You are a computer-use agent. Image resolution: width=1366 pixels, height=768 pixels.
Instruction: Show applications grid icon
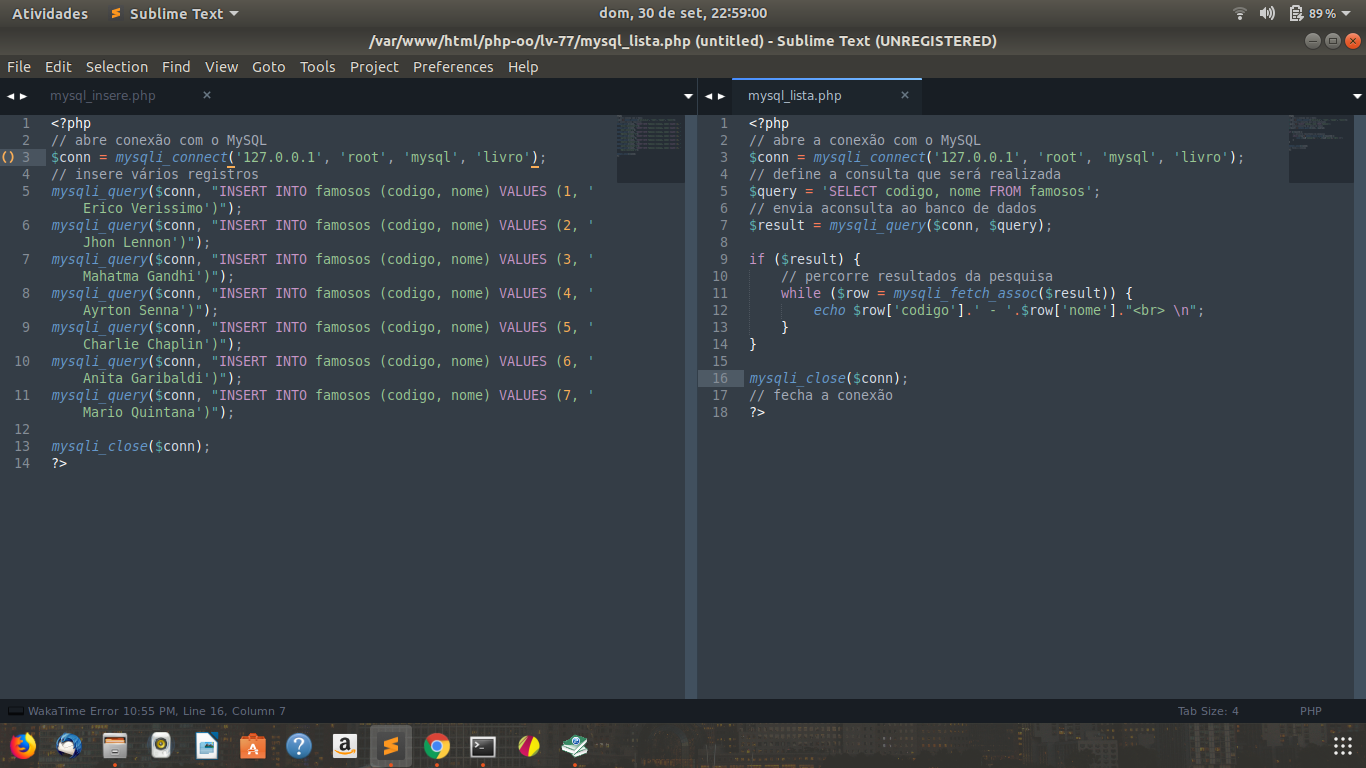click(x=1343, y=746)
